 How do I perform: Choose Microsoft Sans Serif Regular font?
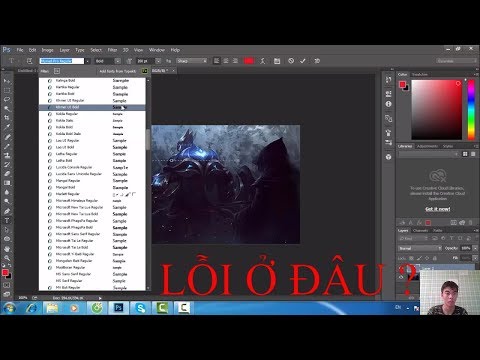point(92,234)
